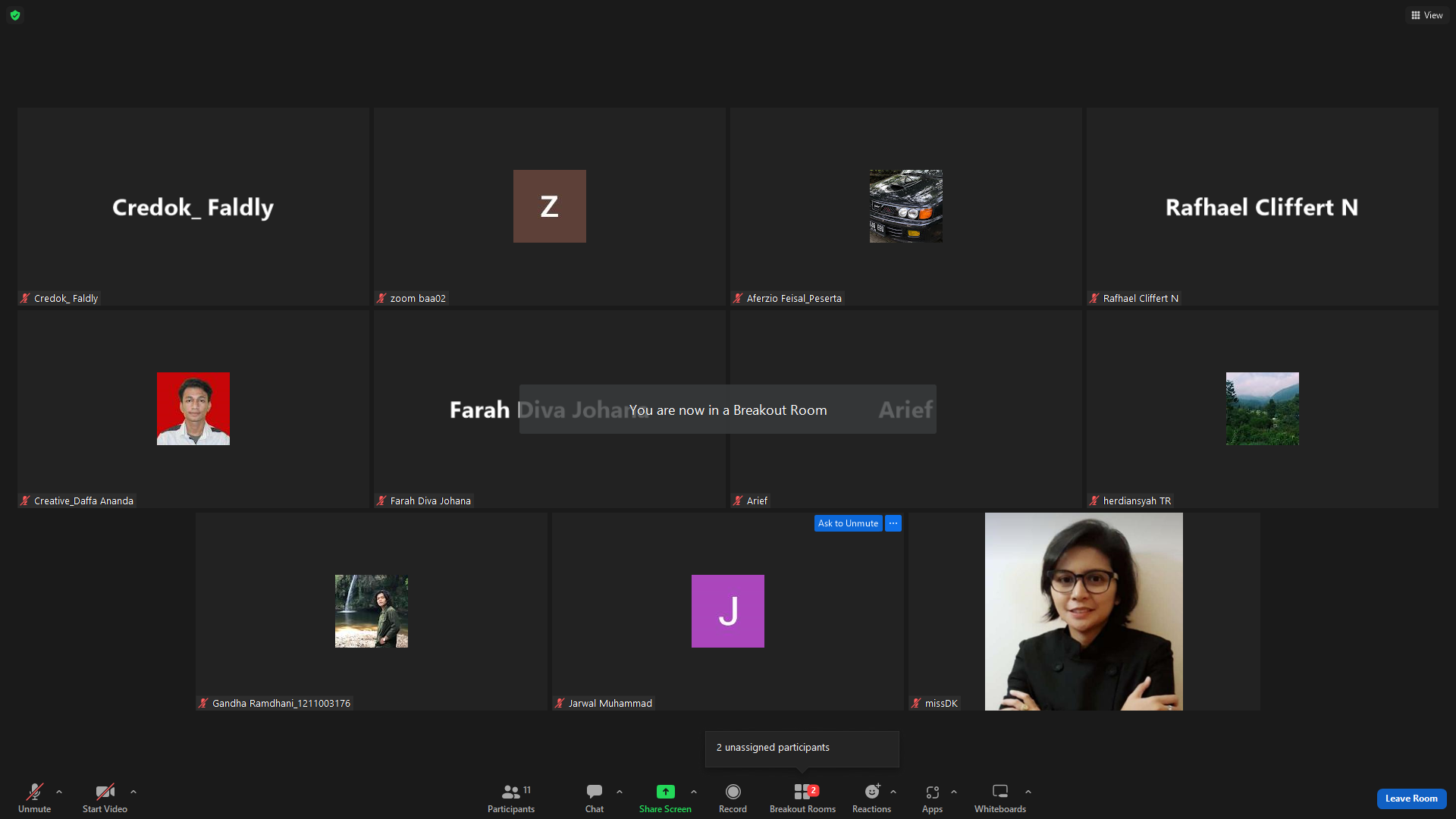Image resolution: width=1456 pixels, height=819 pixels.
Task: Expand Apps options arrow
Action: click(x=954, y=792)
